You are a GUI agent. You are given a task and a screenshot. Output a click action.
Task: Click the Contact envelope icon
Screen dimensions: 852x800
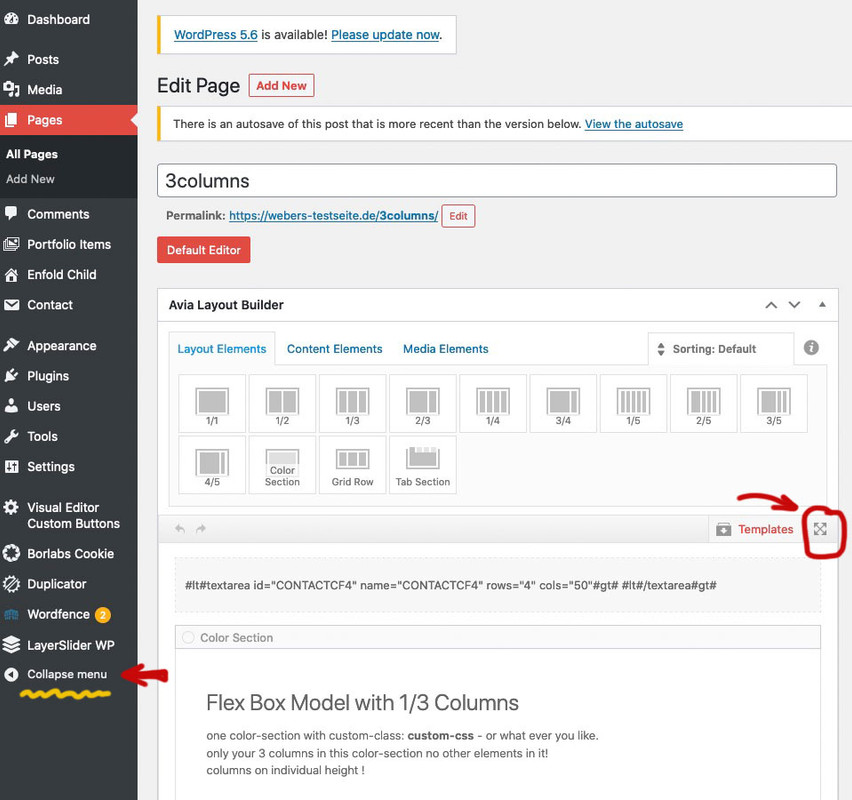[11, 305]
